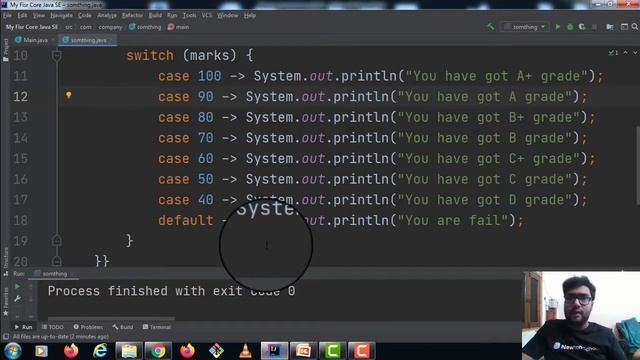The width and height of the screenshot is (640, 360).
Task: Open the TODO tool window
Action: 53,327
